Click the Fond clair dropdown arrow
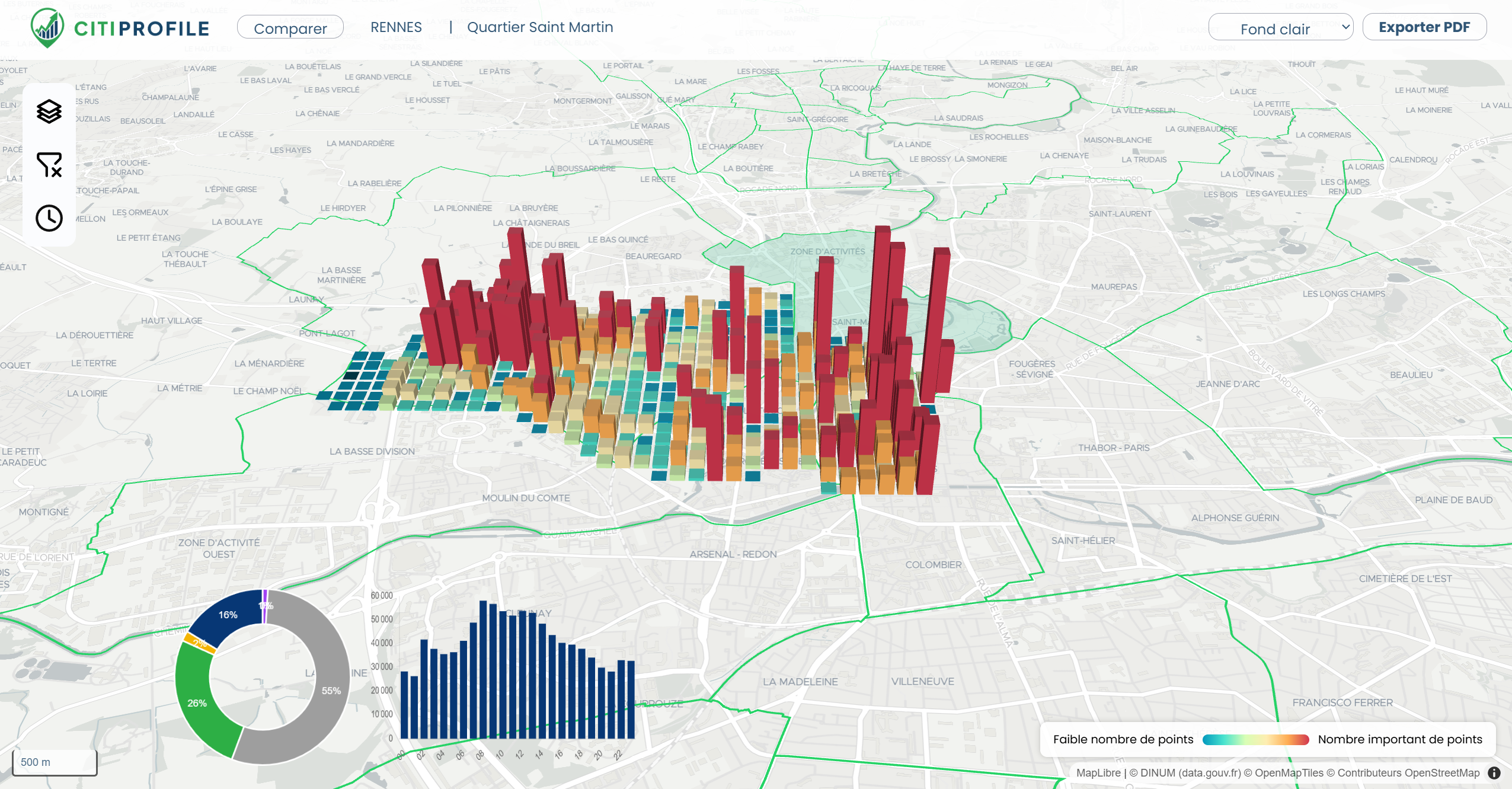 click(x=1345, y=27)
